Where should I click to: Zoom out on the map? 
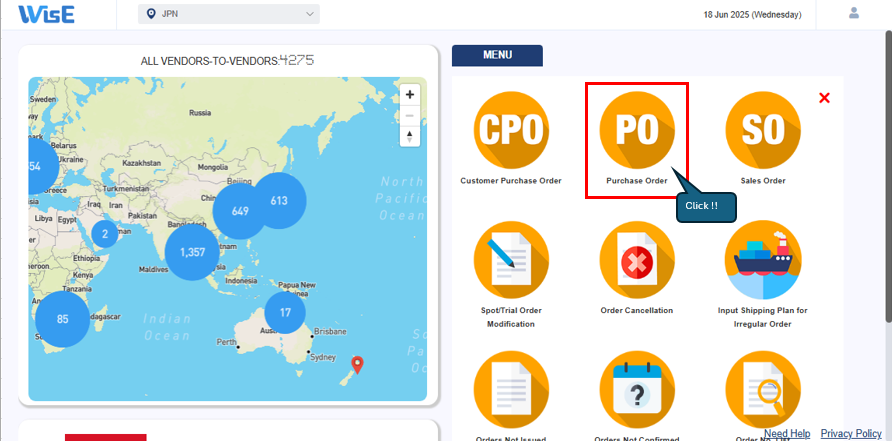410,115
